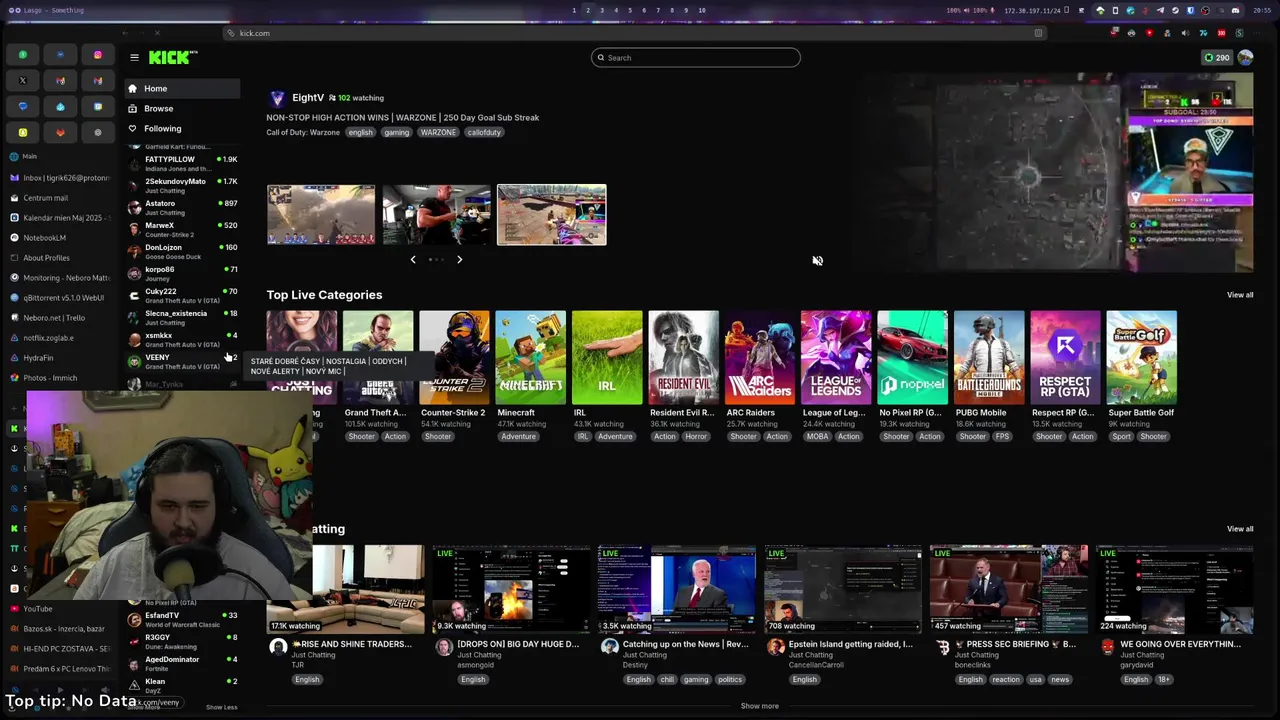Open the yellow pinned tab tile
The height and width of the screenshot is (720, 1280).
(22, 132)
